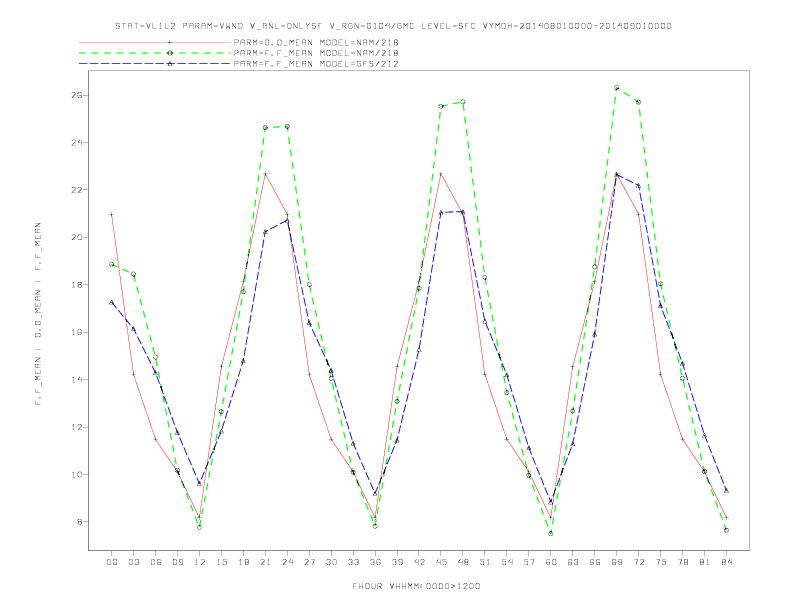Click x-axis tick label 48
Screen dimensions: 792x612
463,562
